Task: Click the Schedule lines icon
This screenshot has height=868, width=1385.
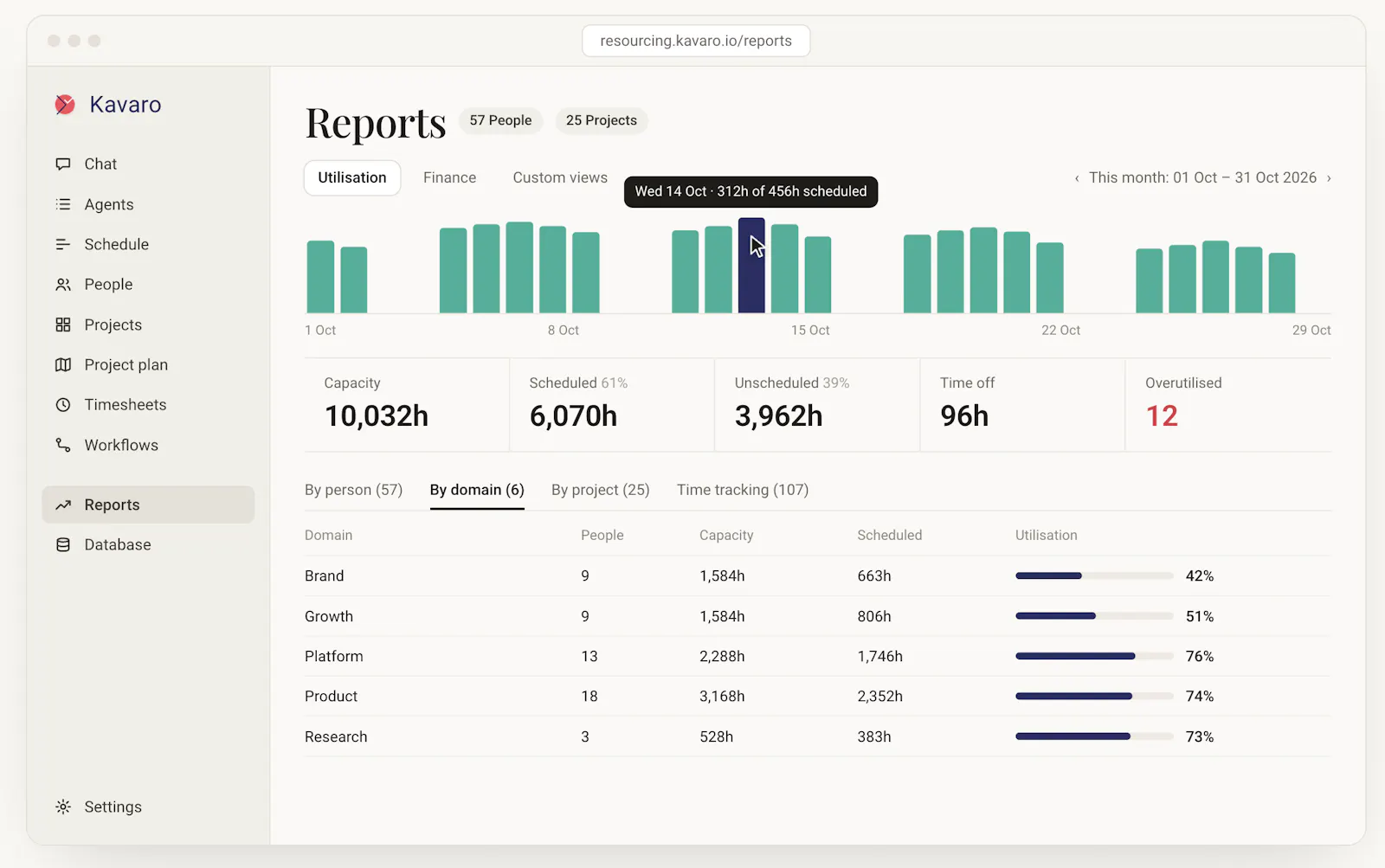Action: pyautogui.click(x=63, y=244)
